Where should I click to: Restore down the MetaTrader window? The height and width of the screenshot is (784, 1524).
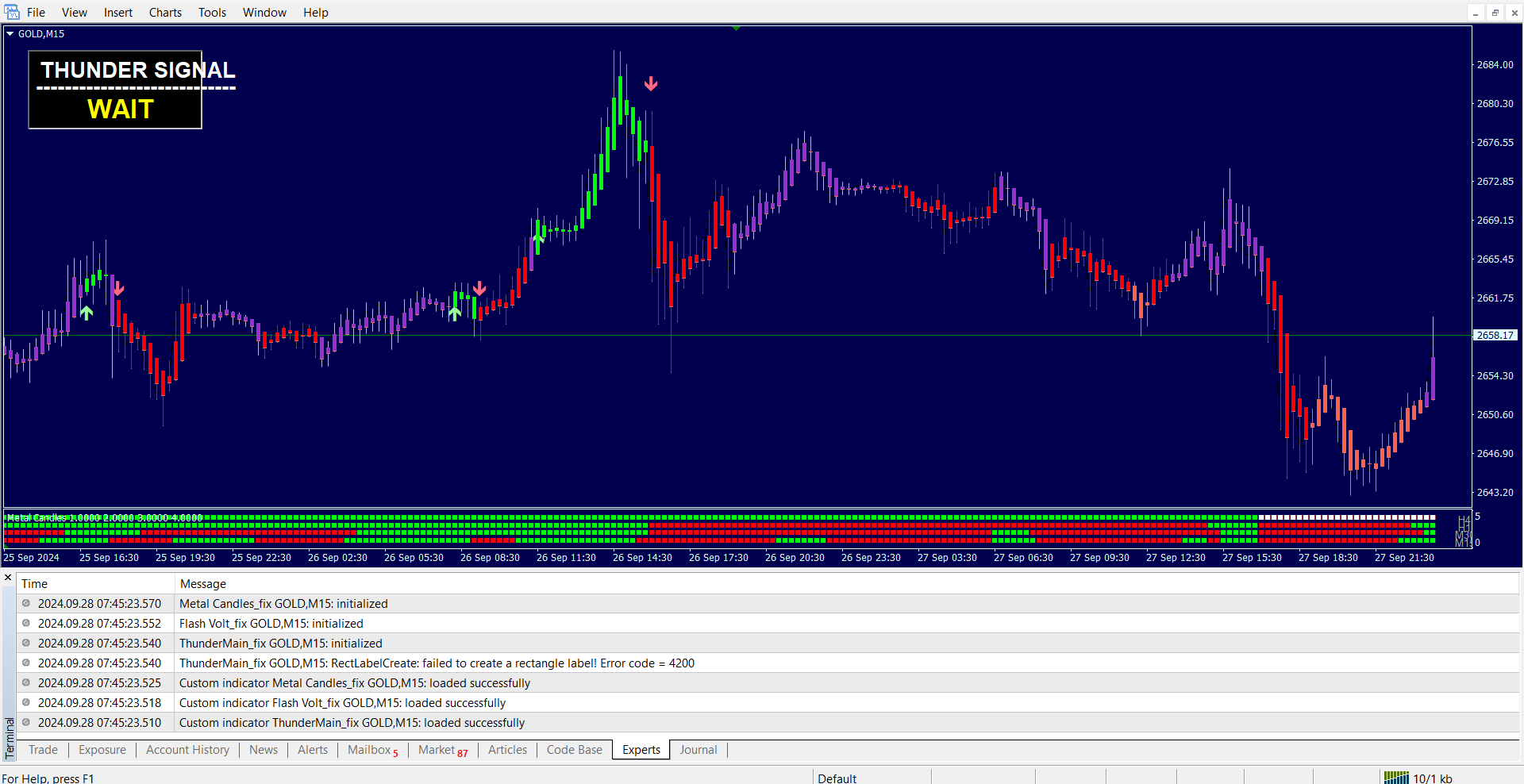(x=1495, y=13)
